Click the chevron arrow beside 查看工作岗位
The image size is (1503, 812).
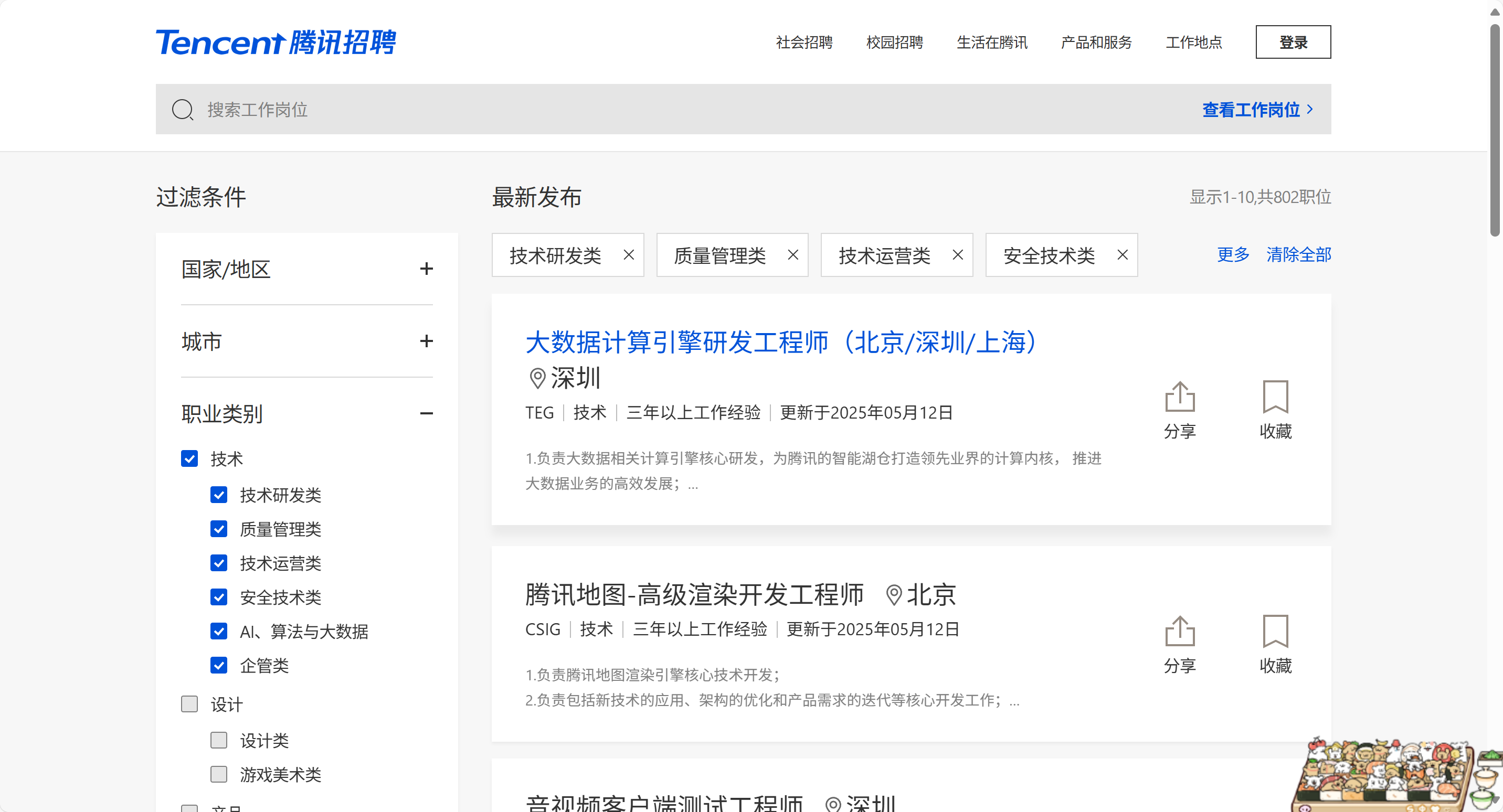pyautogui.click(x=1310, y=109)
